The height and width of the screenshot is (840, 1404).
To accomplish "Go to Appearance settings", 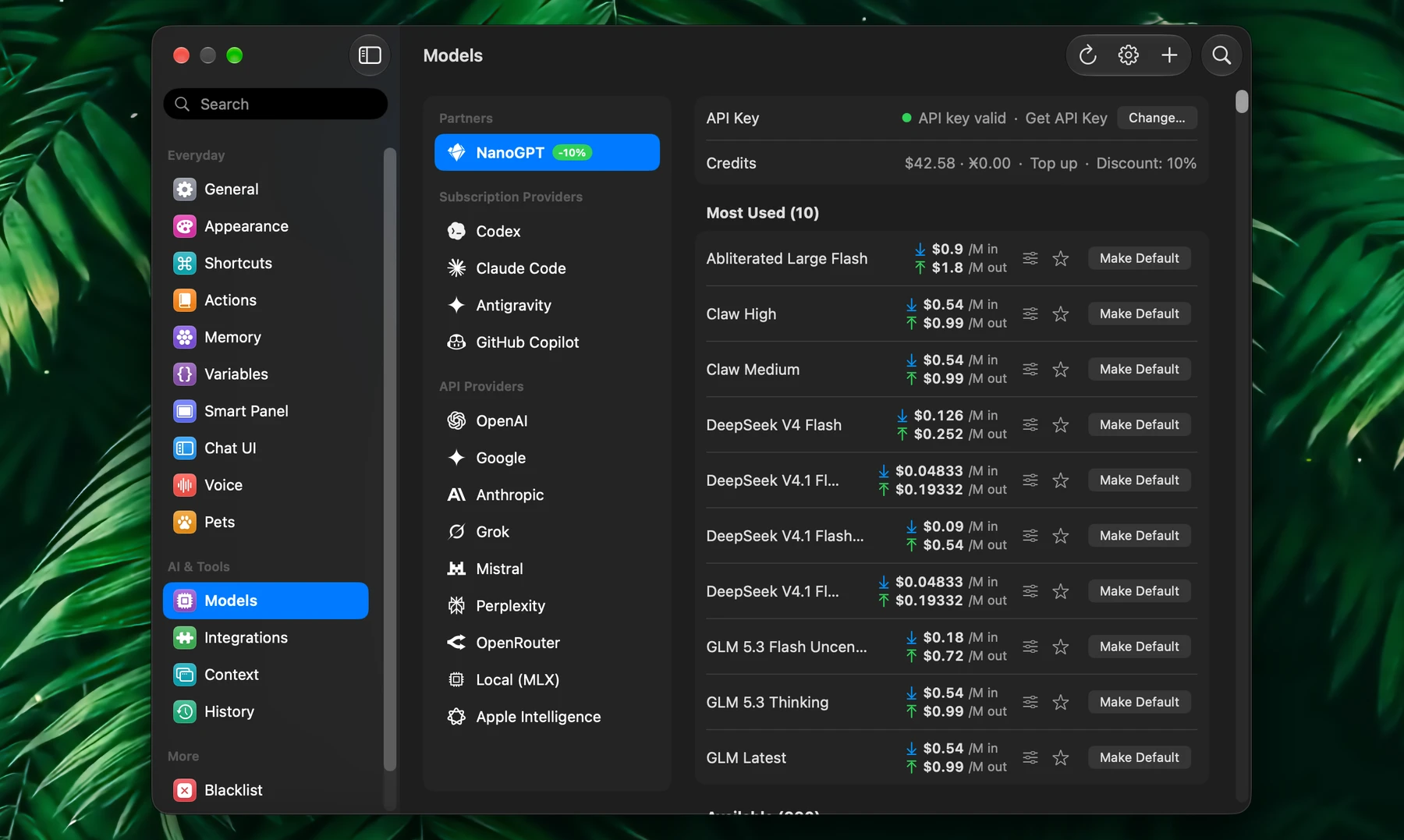I will tap(265, 226).
